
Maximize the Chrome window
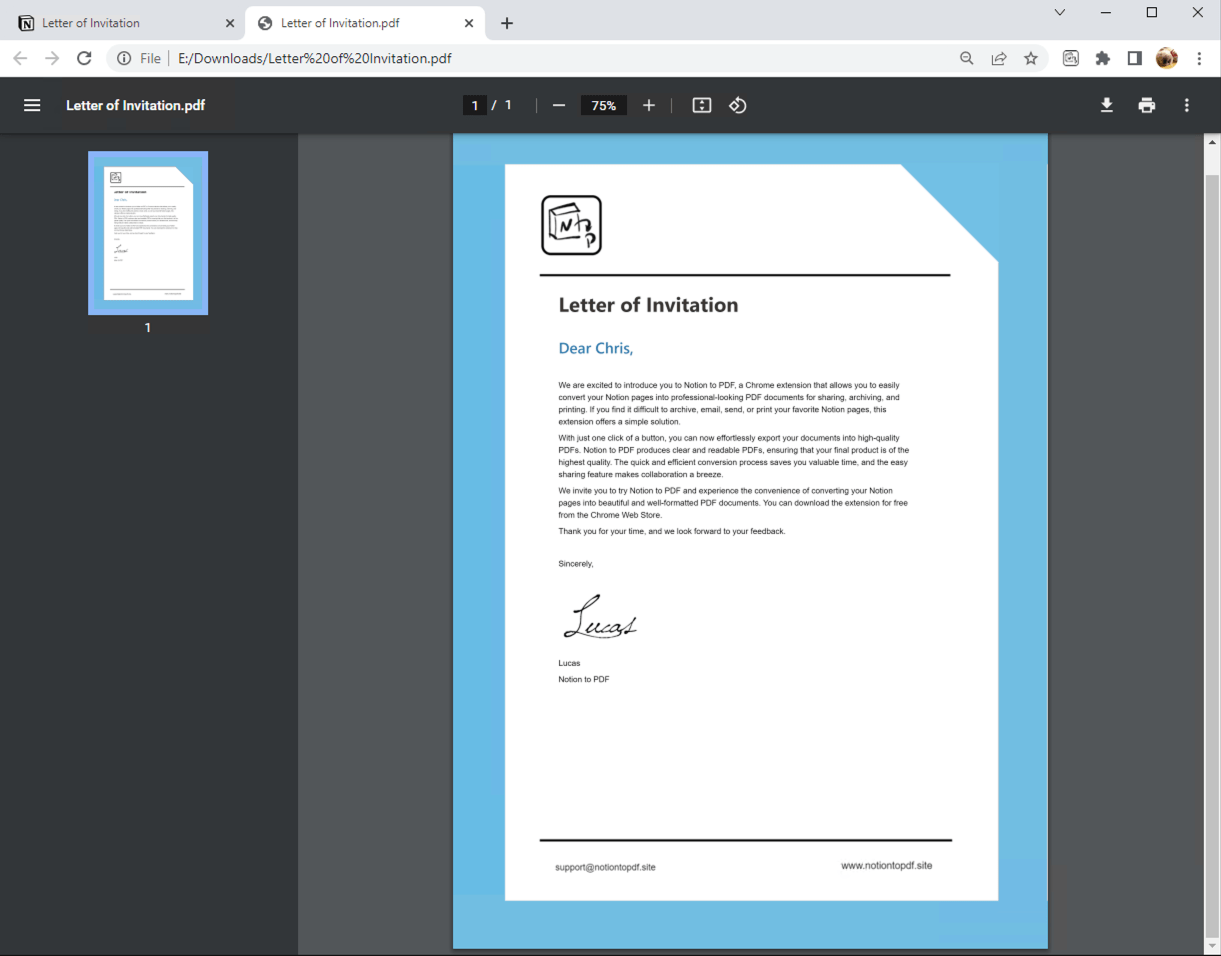1152,12
